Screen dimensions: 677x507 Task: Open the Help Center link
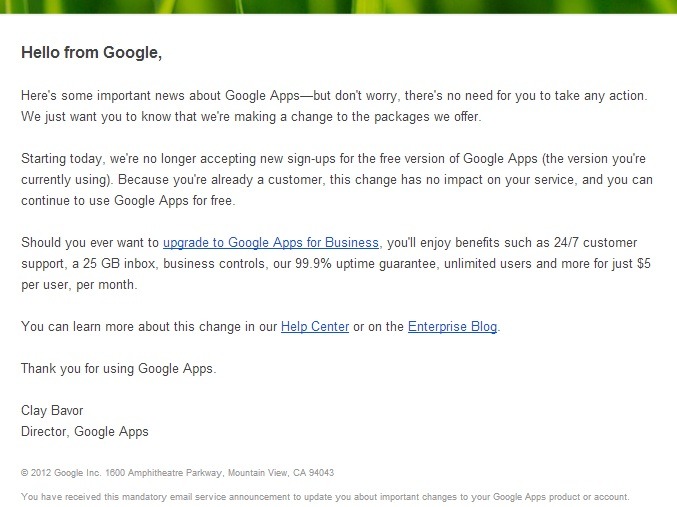pyautogui.click(x=315, y=326)
